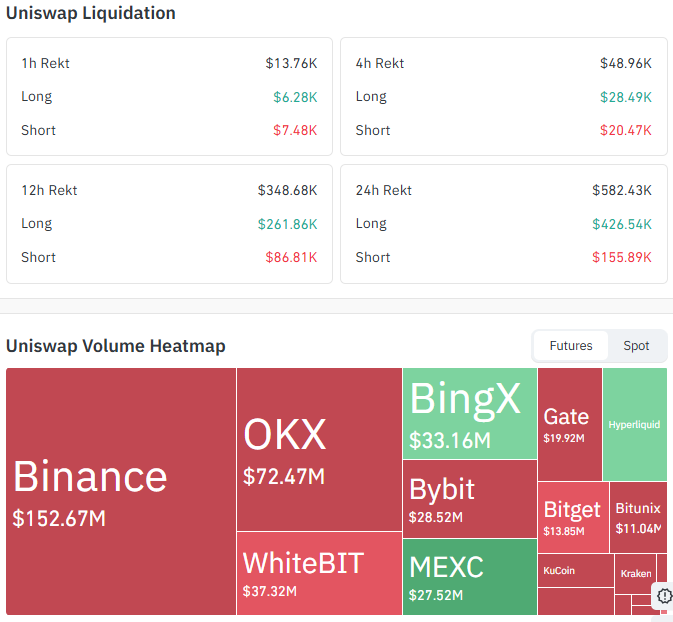
Task: Select 24h Long value $426.54K
Action: click(x=622, y=224)
